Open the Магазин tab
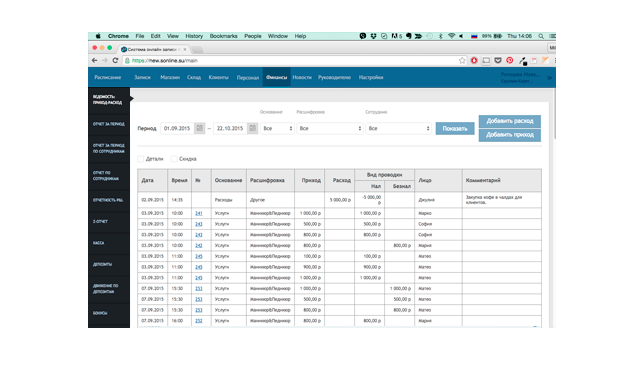 click(170, 78)
